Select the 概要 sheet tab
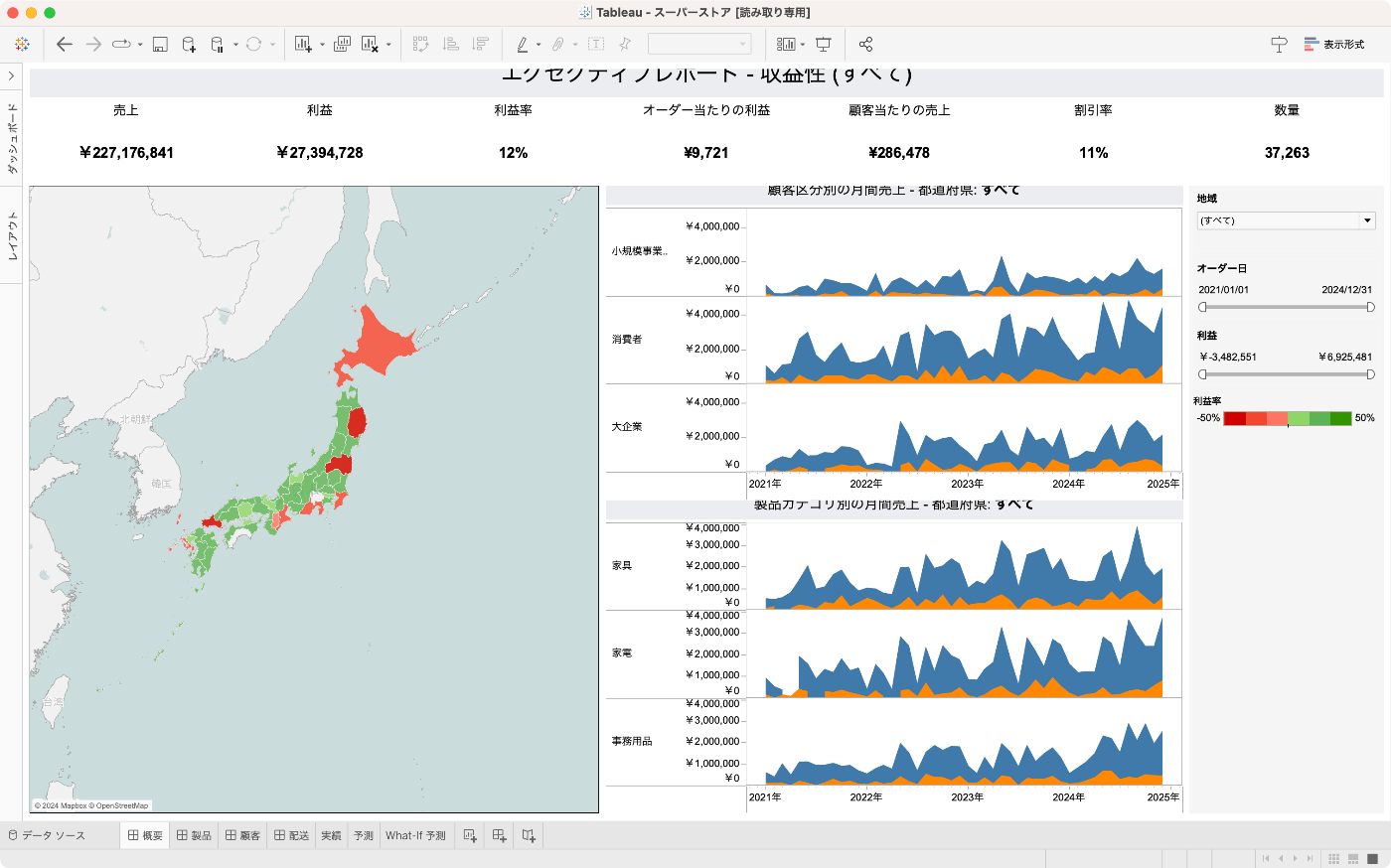 click(x=145, y=836)
